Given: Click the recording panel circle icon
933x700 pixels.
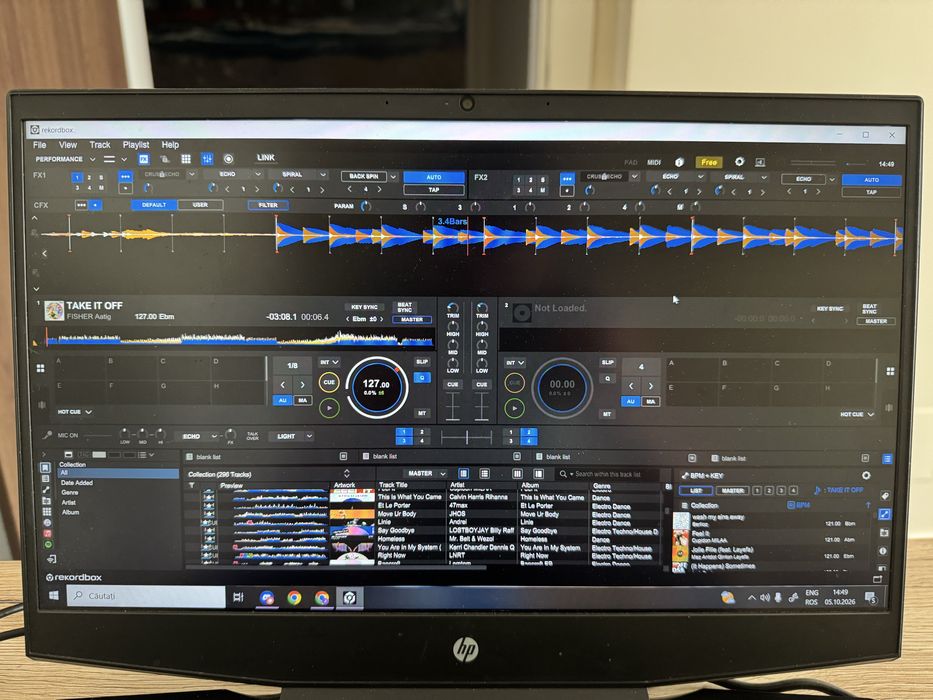Looking at the screenshot, I should click(x=228, y=159).
